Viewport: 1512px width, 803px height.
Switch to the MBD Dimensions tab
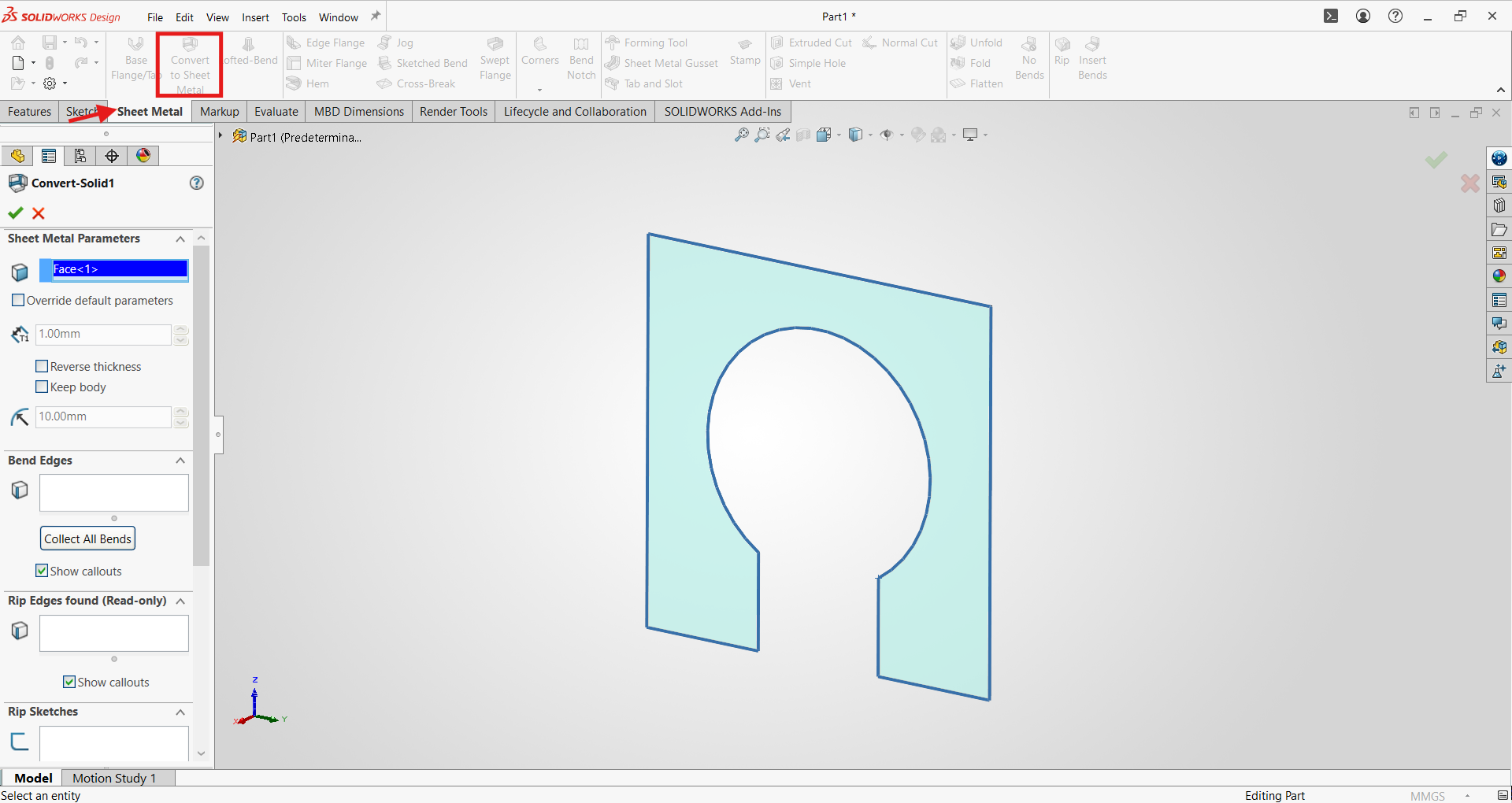coord(359,112)
